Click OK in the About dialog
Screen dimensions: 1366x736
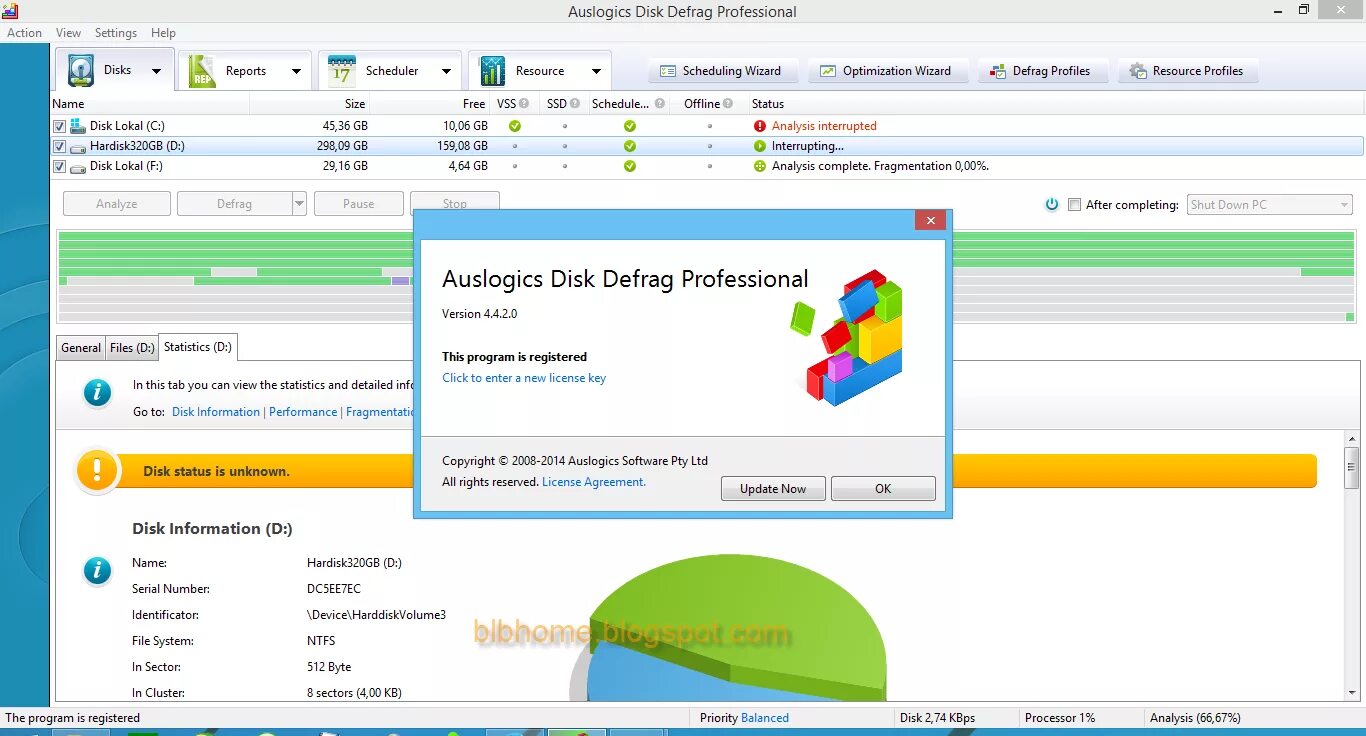[x=883, y=488]
